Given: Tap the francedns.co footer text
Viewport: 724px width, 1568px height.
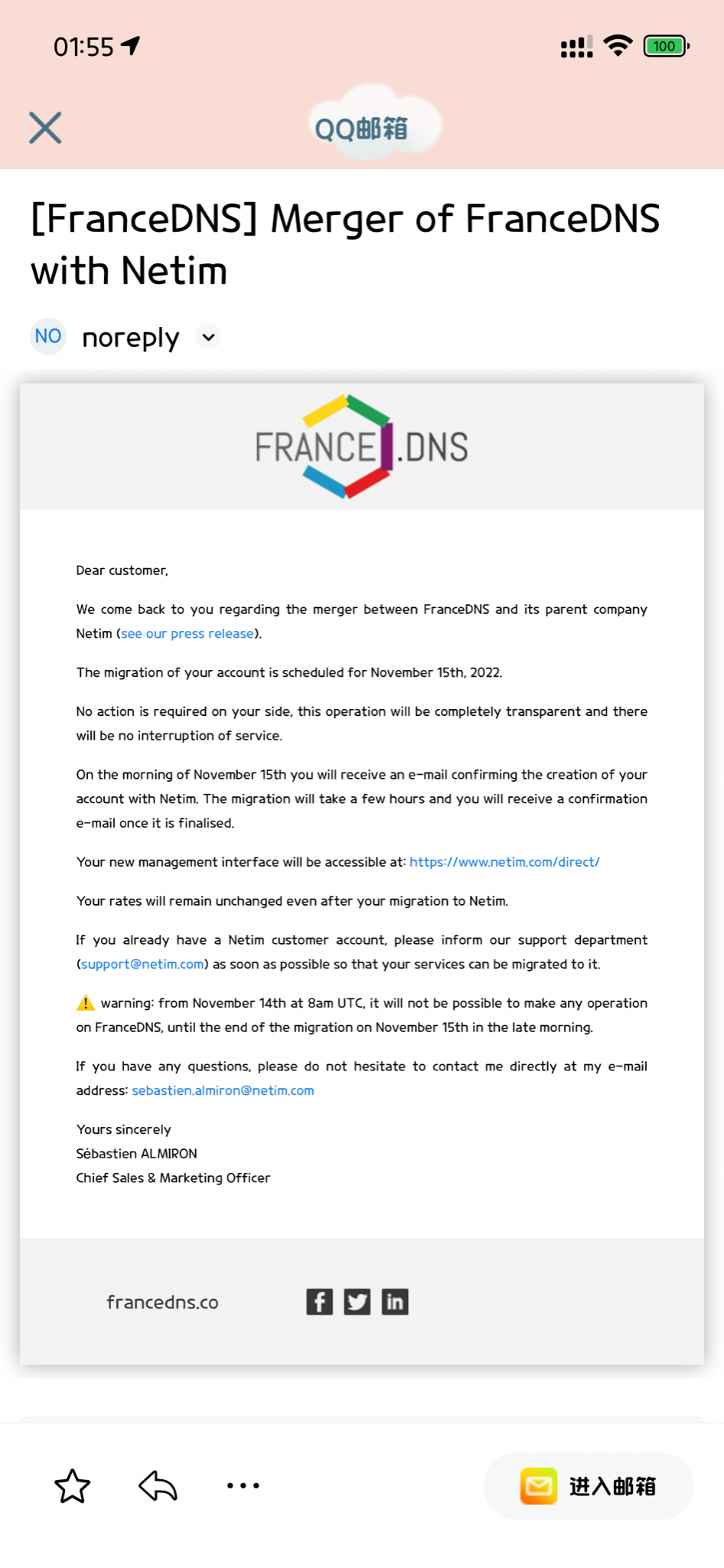Looking at the screenshot, I should [162, 1302].
